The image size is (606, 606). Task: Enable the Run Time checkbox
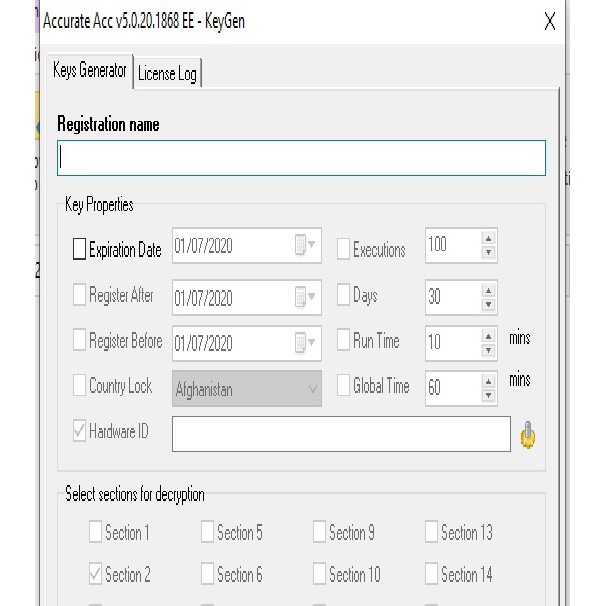[x=343, y=340]
